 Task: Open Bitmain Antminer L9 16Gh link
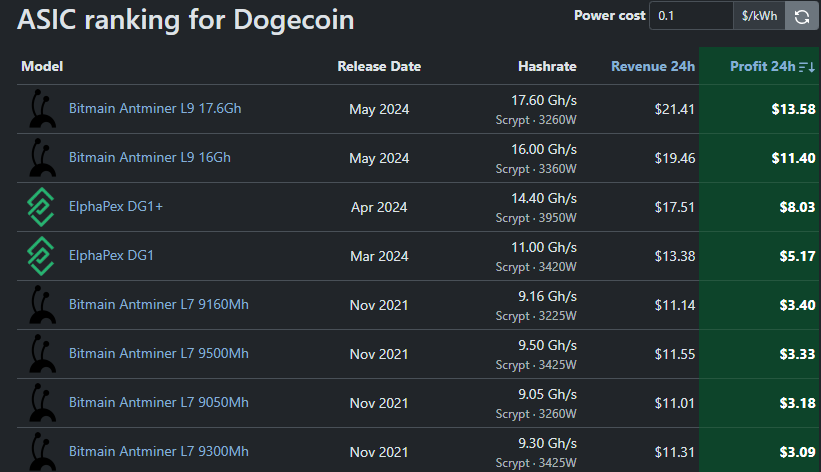click(150, 158)
